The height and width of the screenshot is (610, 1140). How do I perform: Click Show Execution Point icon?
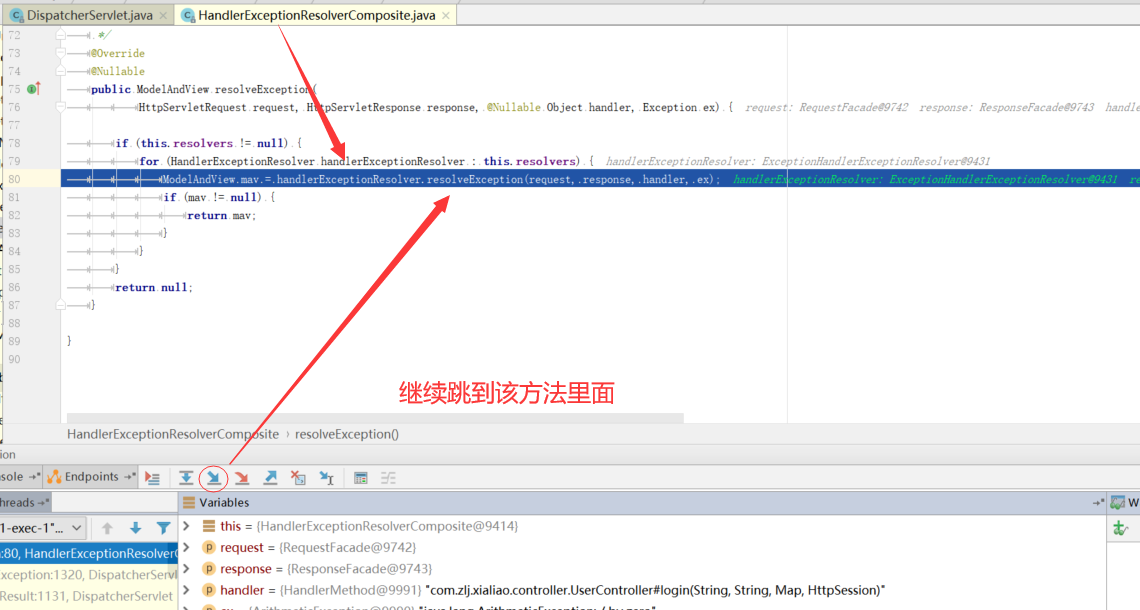(x=152, y=478)
